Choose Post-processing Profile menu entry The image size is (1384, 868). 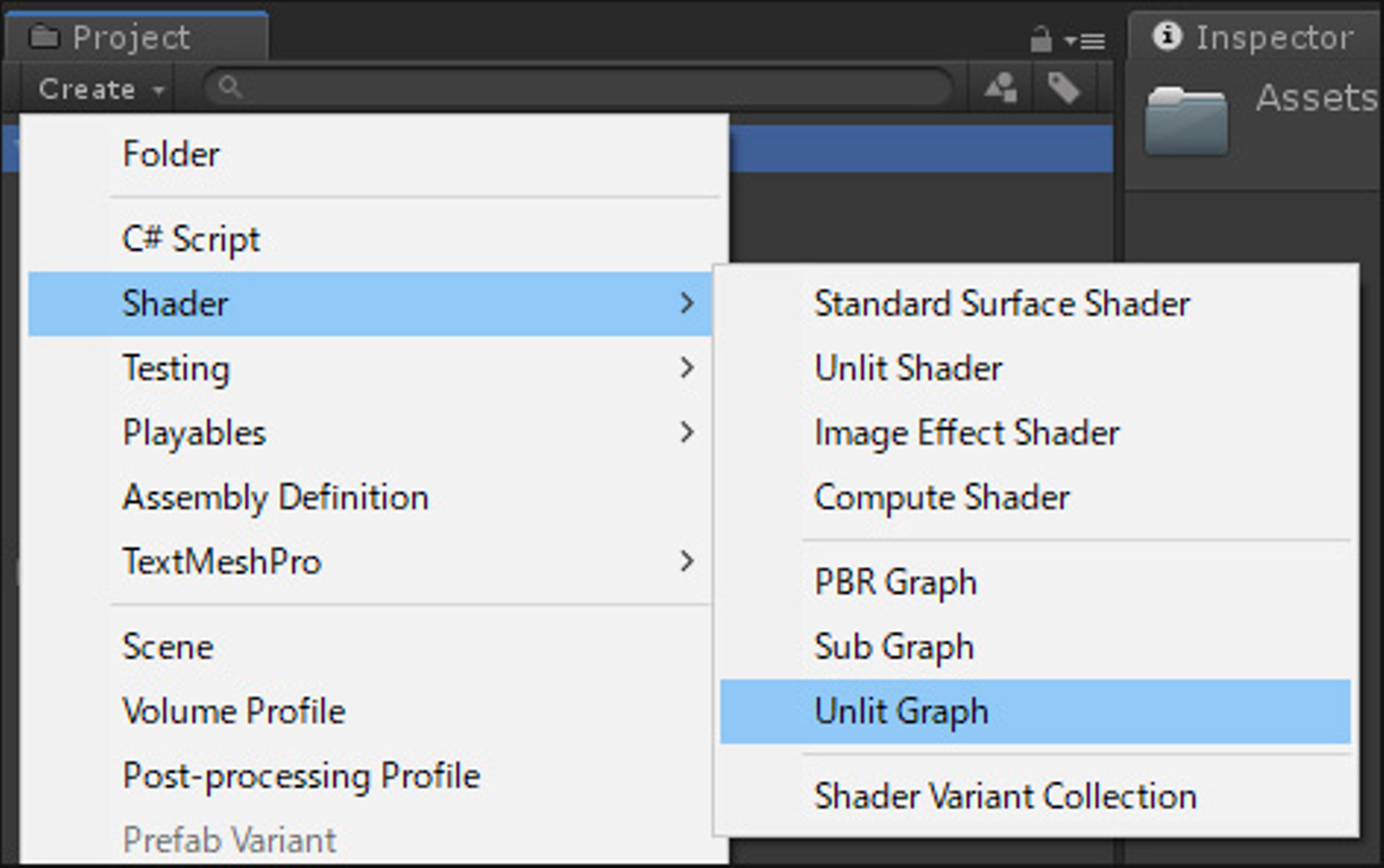pos(370,776)
